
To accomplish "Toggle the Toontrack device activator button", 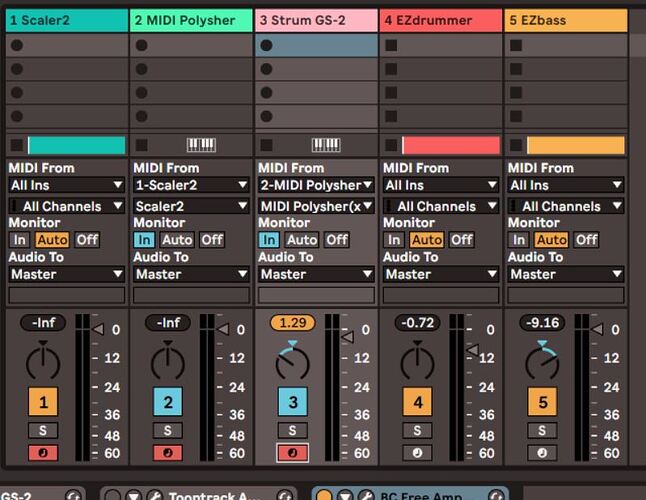I will [x=112, y=495].
